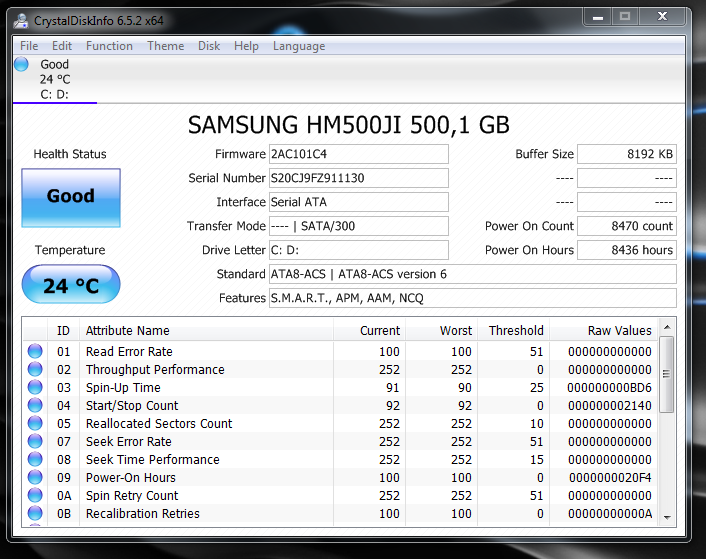
Task: Open the Theme menu
Action: (x=165, y=46)
